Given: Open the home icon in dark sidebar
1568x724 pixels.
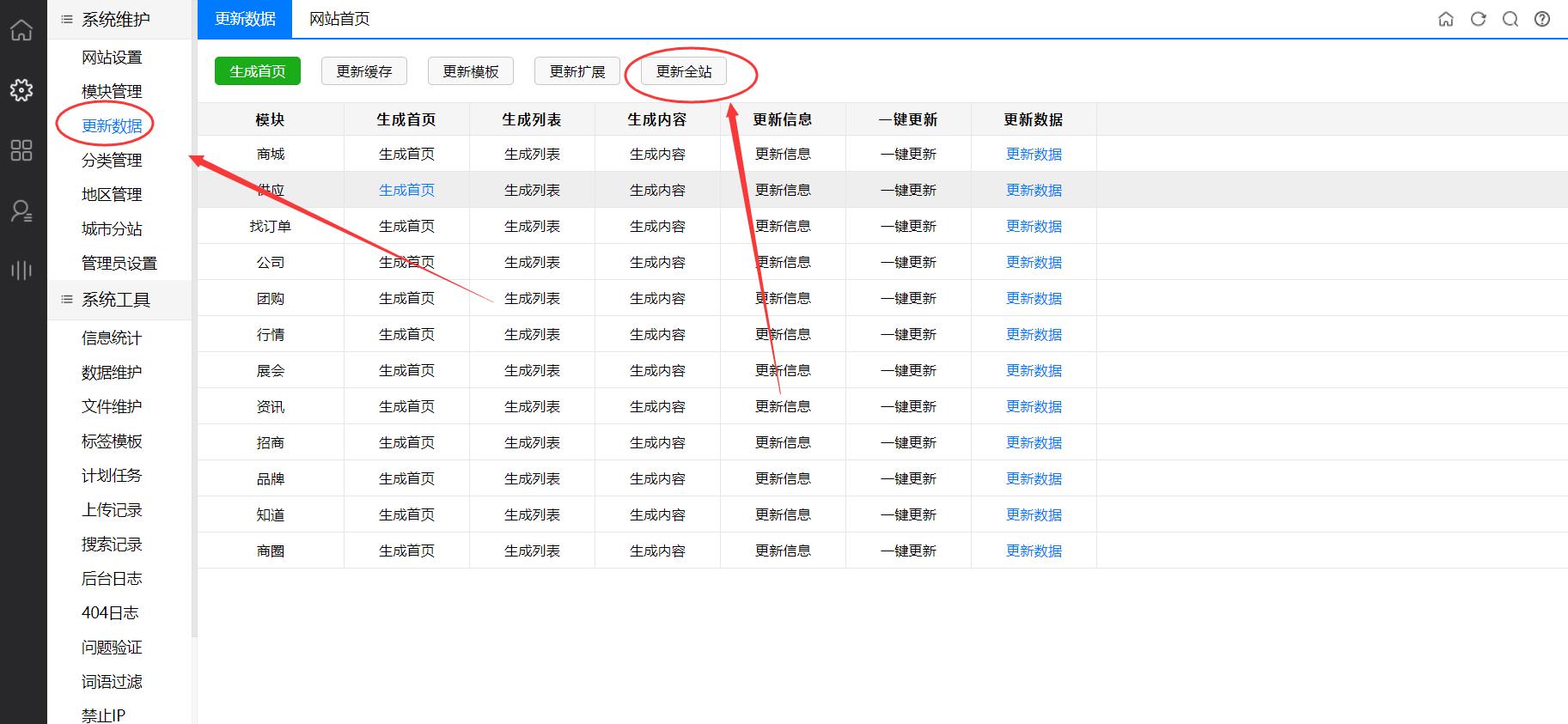Looking at the screenshot, I should (21, 30).
